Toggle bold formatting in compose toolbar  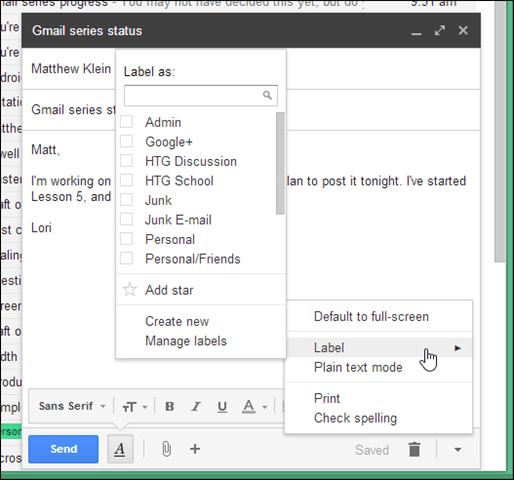(170, 406)
